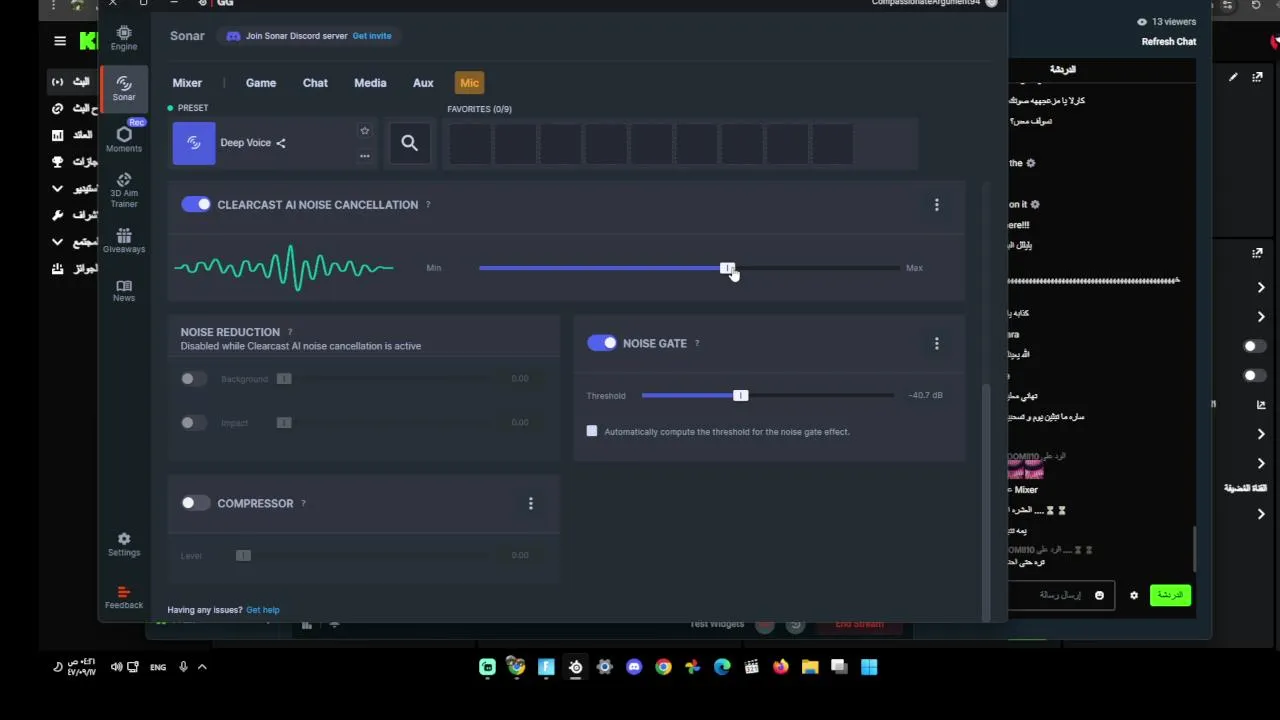Switch to the Mixer tab

click(187, 83)
